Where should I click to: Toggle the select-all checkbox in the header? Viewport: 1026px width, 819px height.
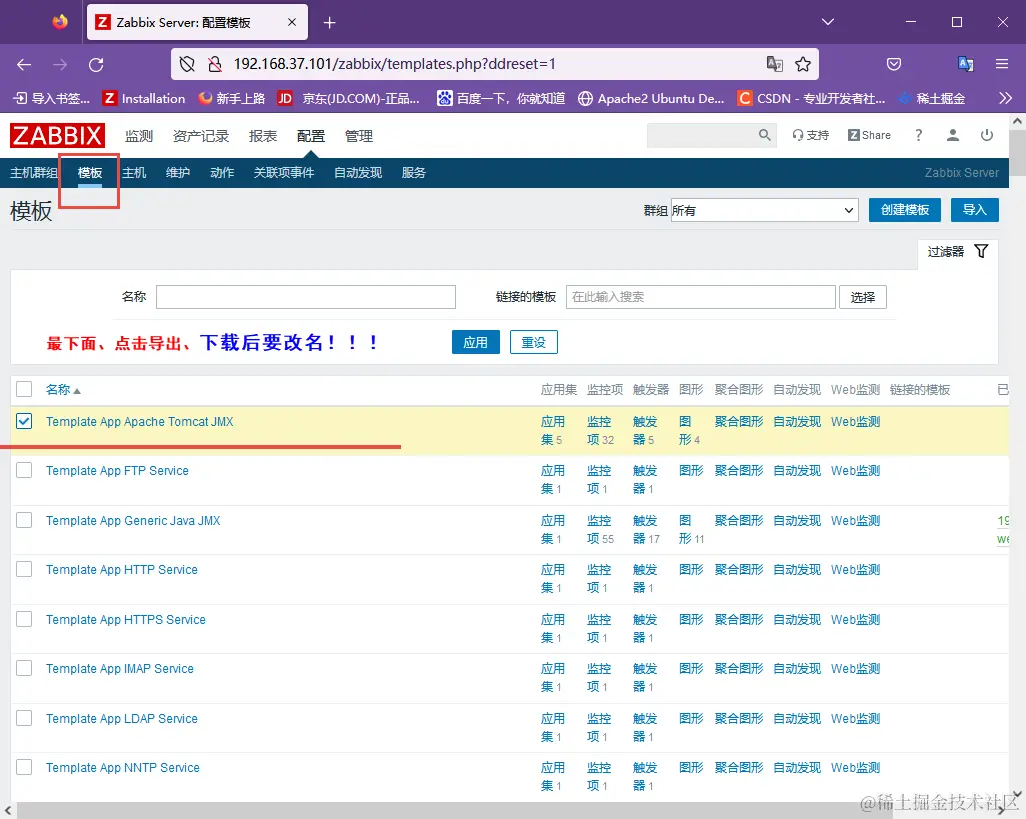24,389
